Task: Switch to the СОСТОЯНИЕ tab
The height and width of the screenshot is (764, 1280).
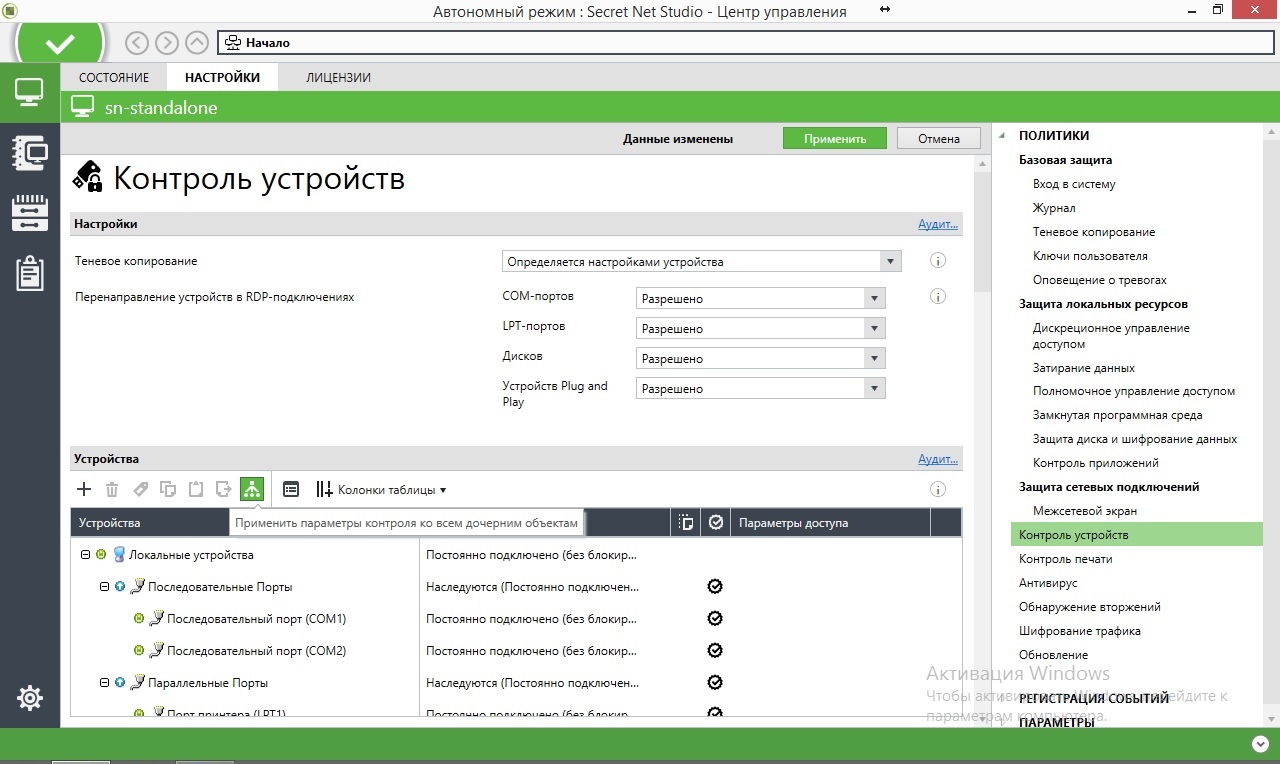Action: pos(115,77)
